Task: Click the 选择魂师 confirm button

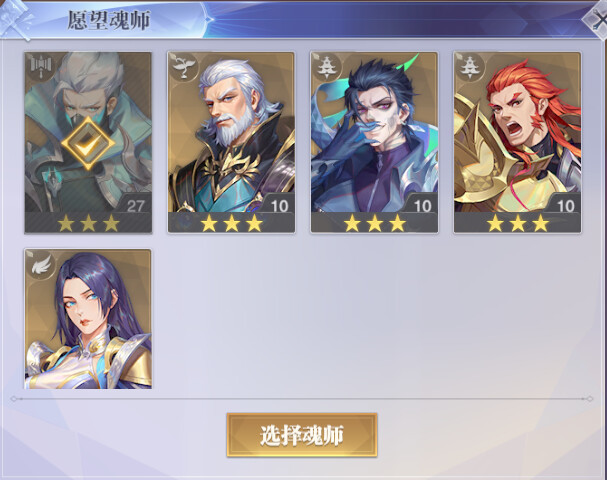Action: coord(302,435)
